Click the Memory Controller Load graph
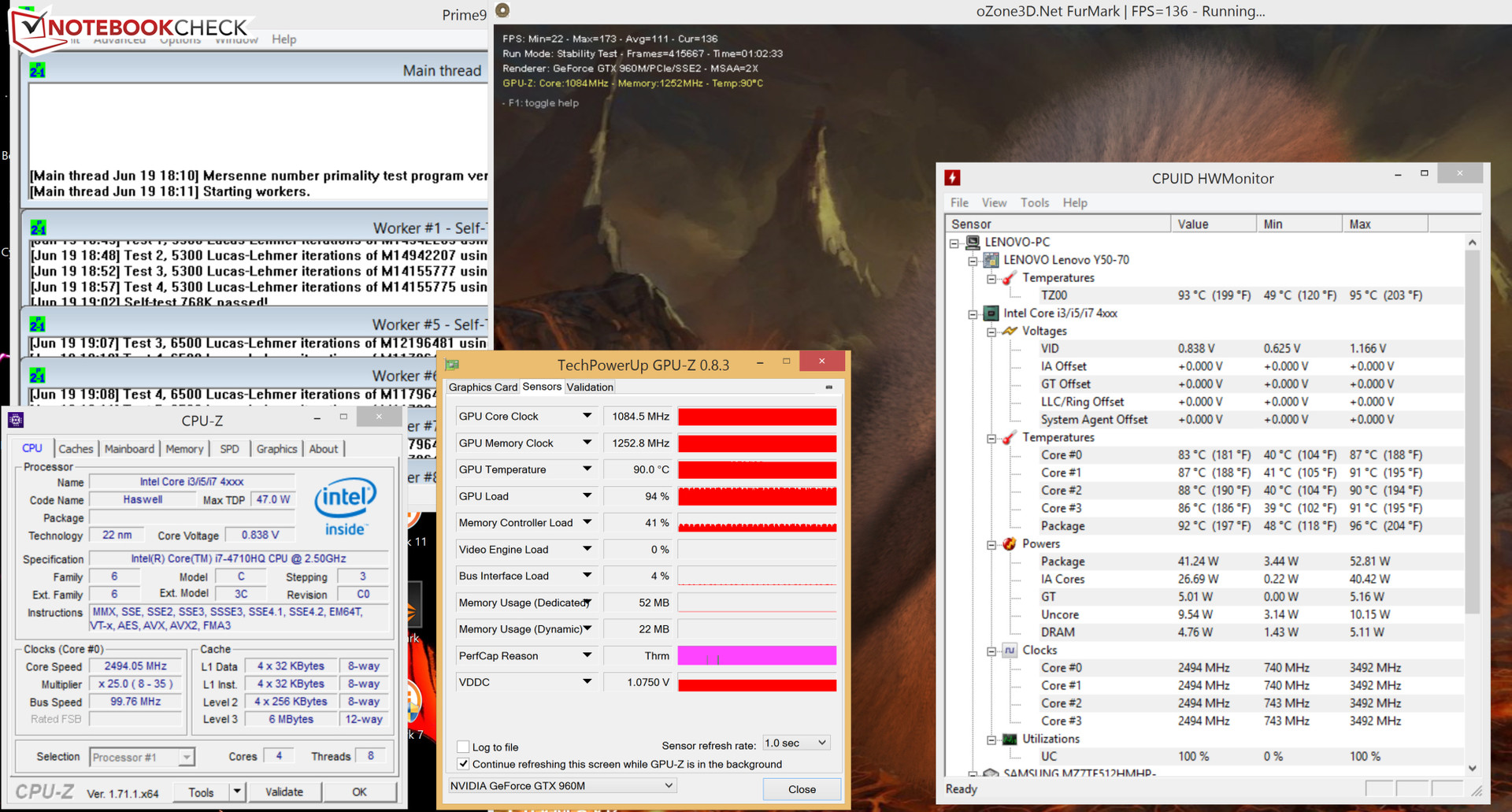 (x=757, y=522)
